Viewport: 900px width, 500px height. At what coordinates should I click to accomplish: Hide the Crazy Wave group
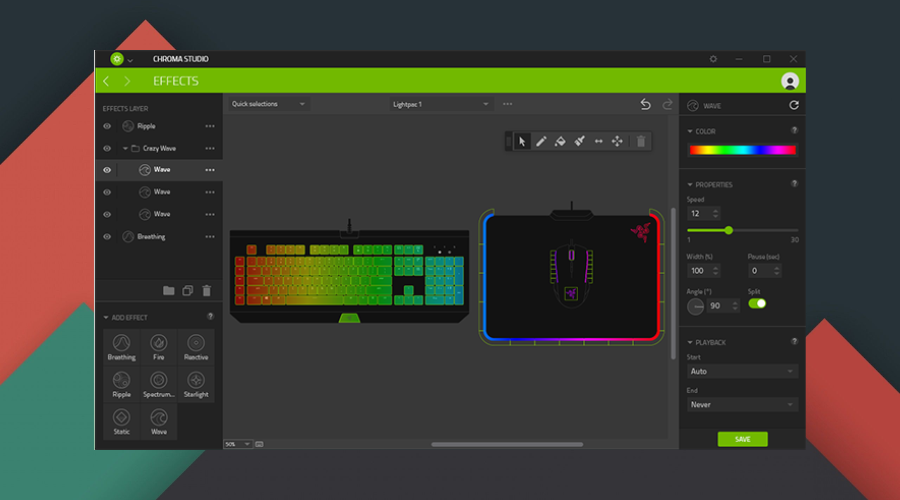(x=107, y=148)
